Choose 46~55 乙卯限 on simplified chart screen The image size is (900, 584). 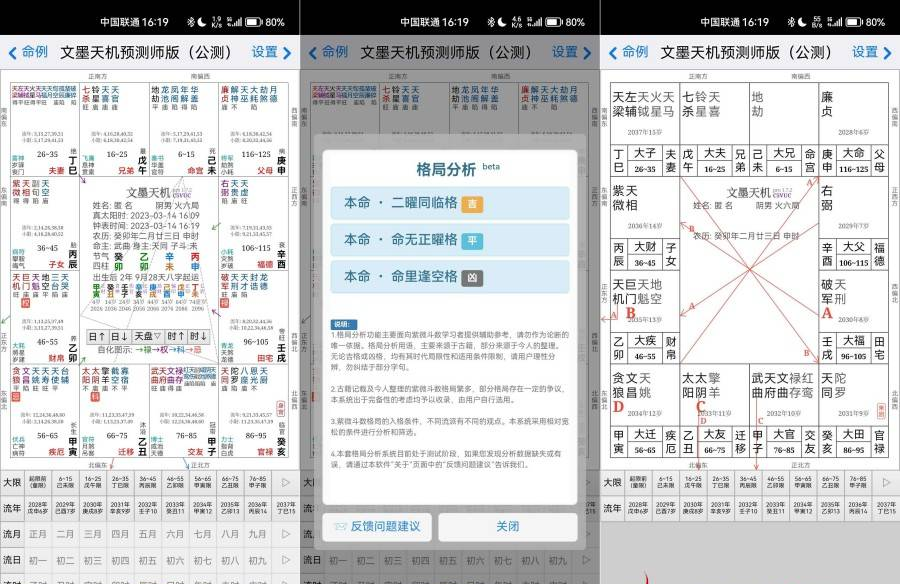tap(775, 482)
